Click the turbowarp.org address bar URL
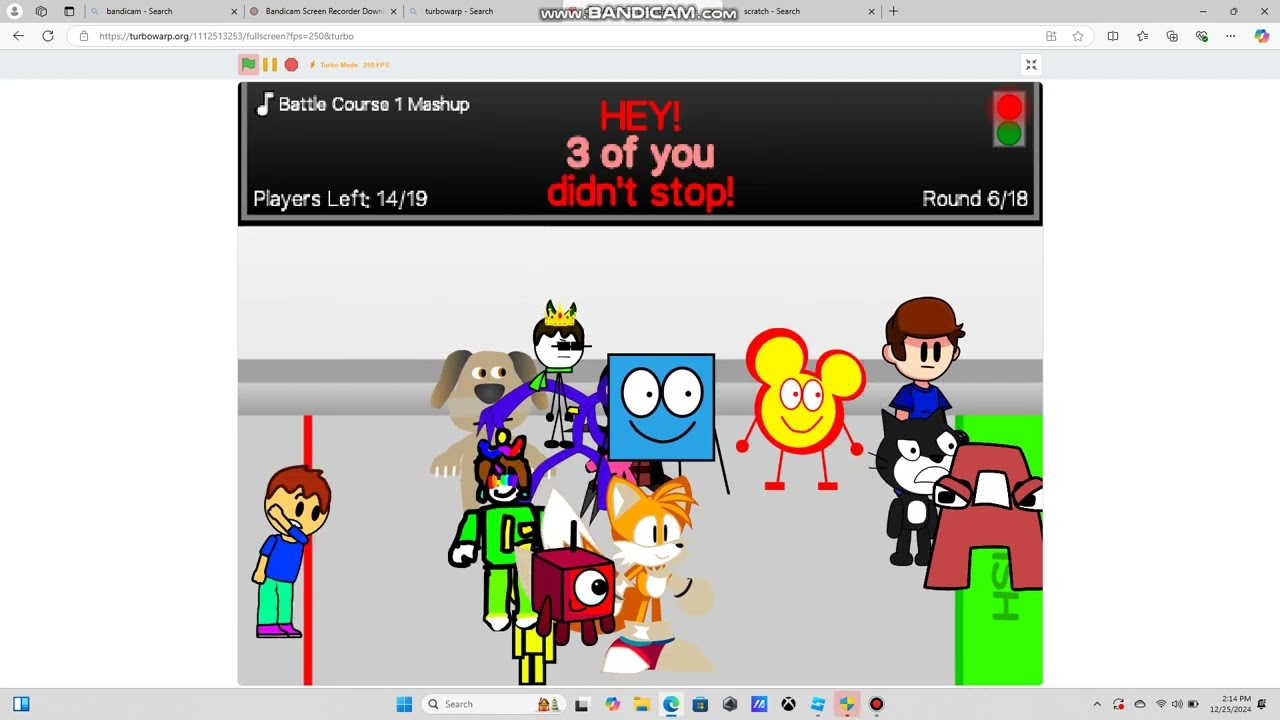 click(x=226, y=36)
